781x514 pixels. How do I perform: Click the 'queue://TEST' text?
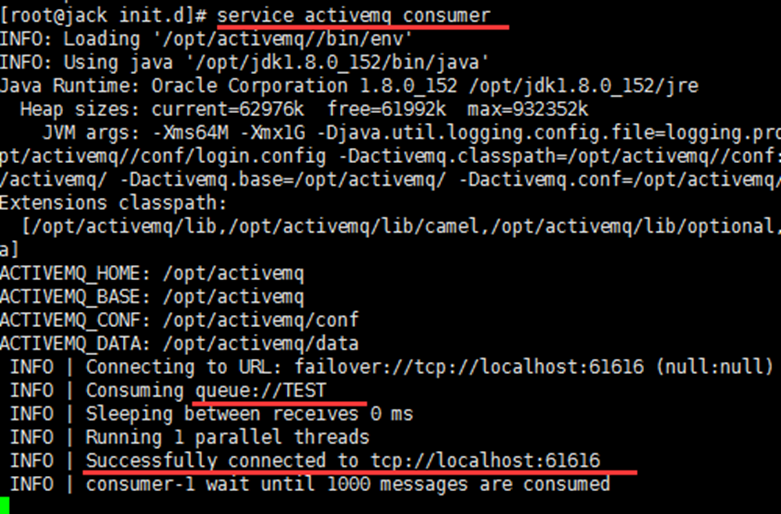point(261,390)
